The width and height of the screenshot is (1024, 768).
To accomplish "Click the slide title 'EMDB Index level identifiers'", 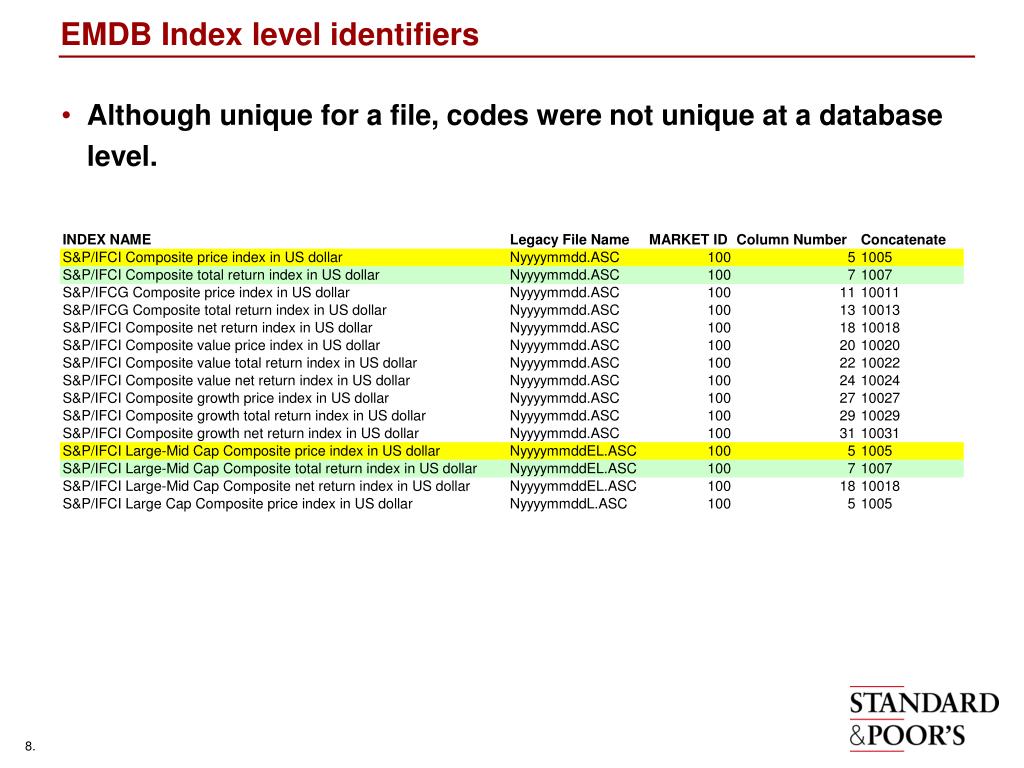I will (270, 35).
